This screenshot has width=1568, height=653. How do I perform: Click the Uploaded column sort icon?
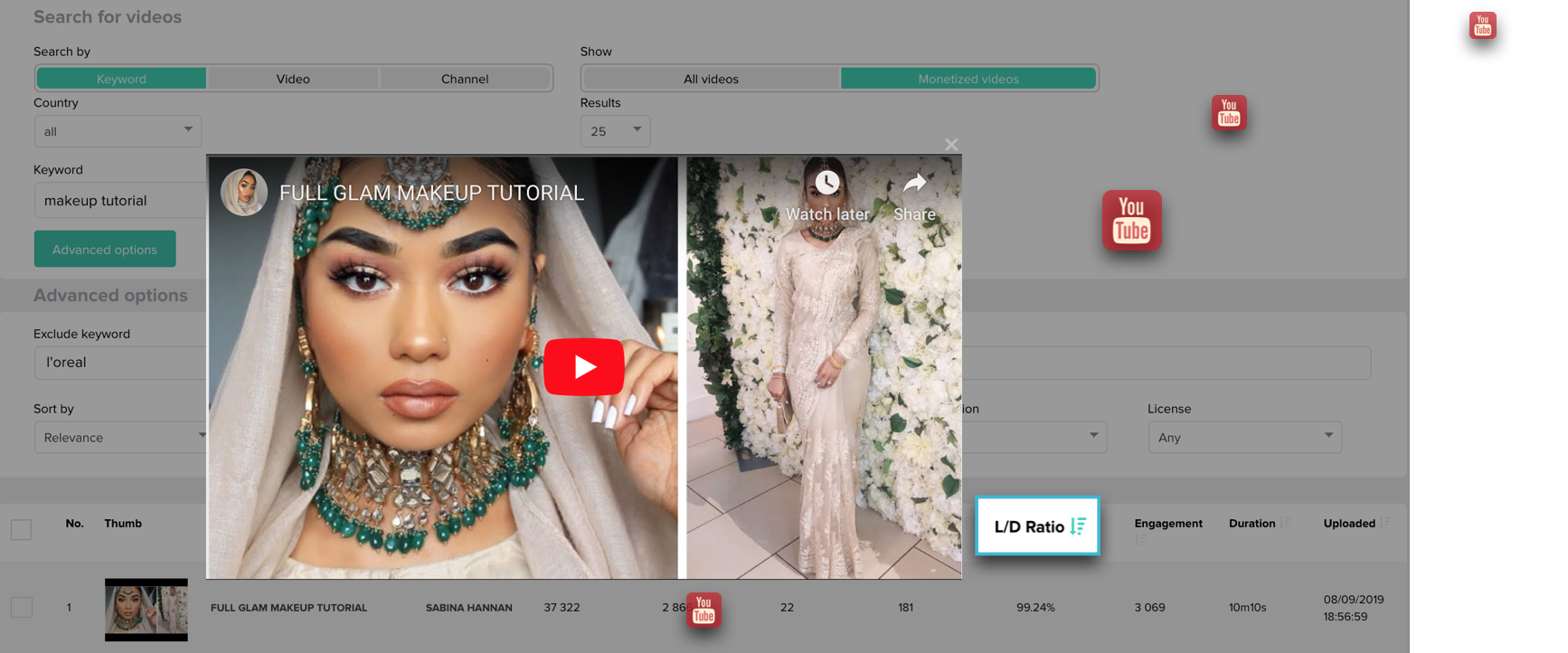(1384, 523)
